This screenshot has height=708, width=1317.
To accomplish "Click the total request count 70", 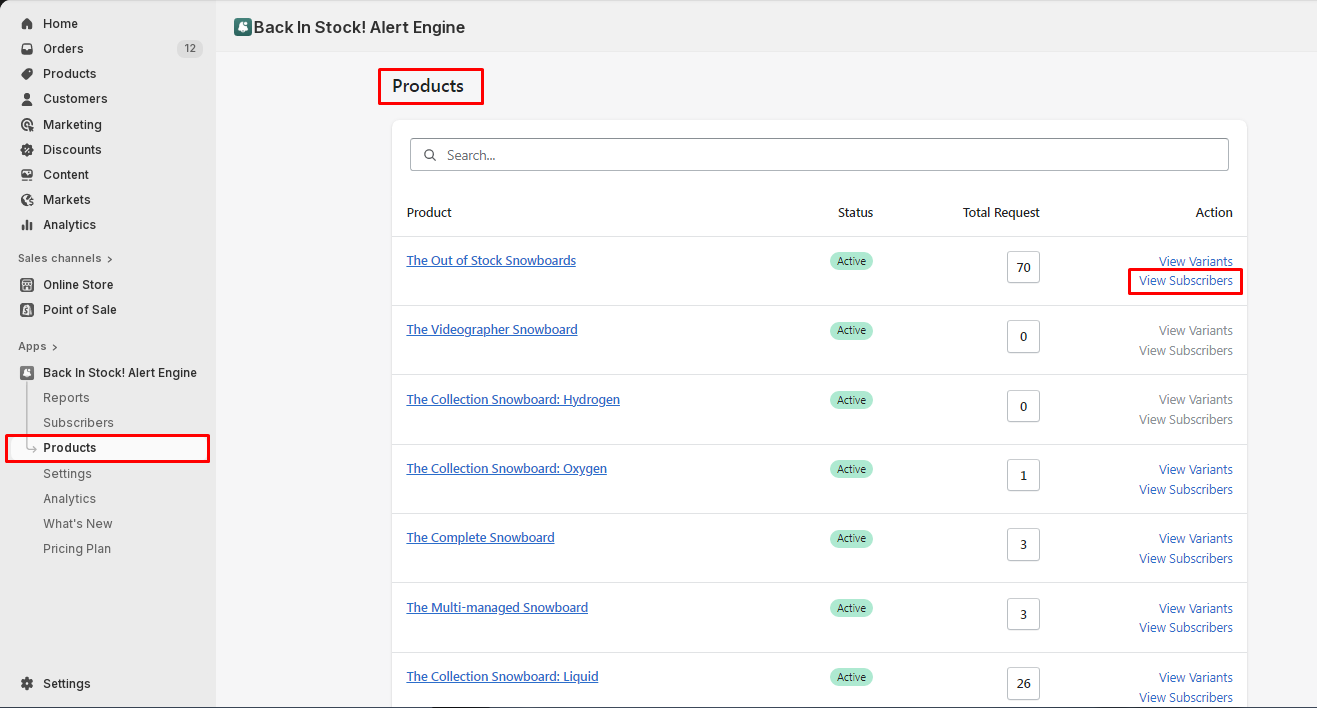I will 1023,267.
